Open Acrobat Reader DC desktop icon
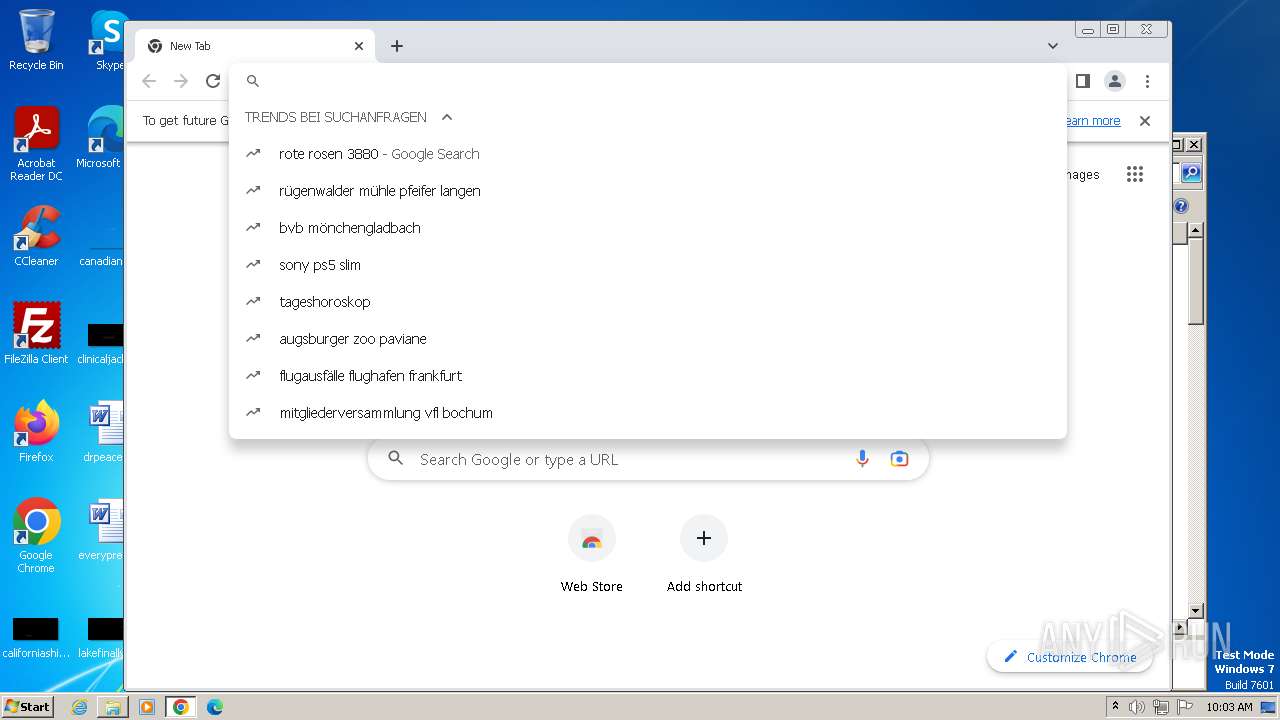 [x=36, y=144]
